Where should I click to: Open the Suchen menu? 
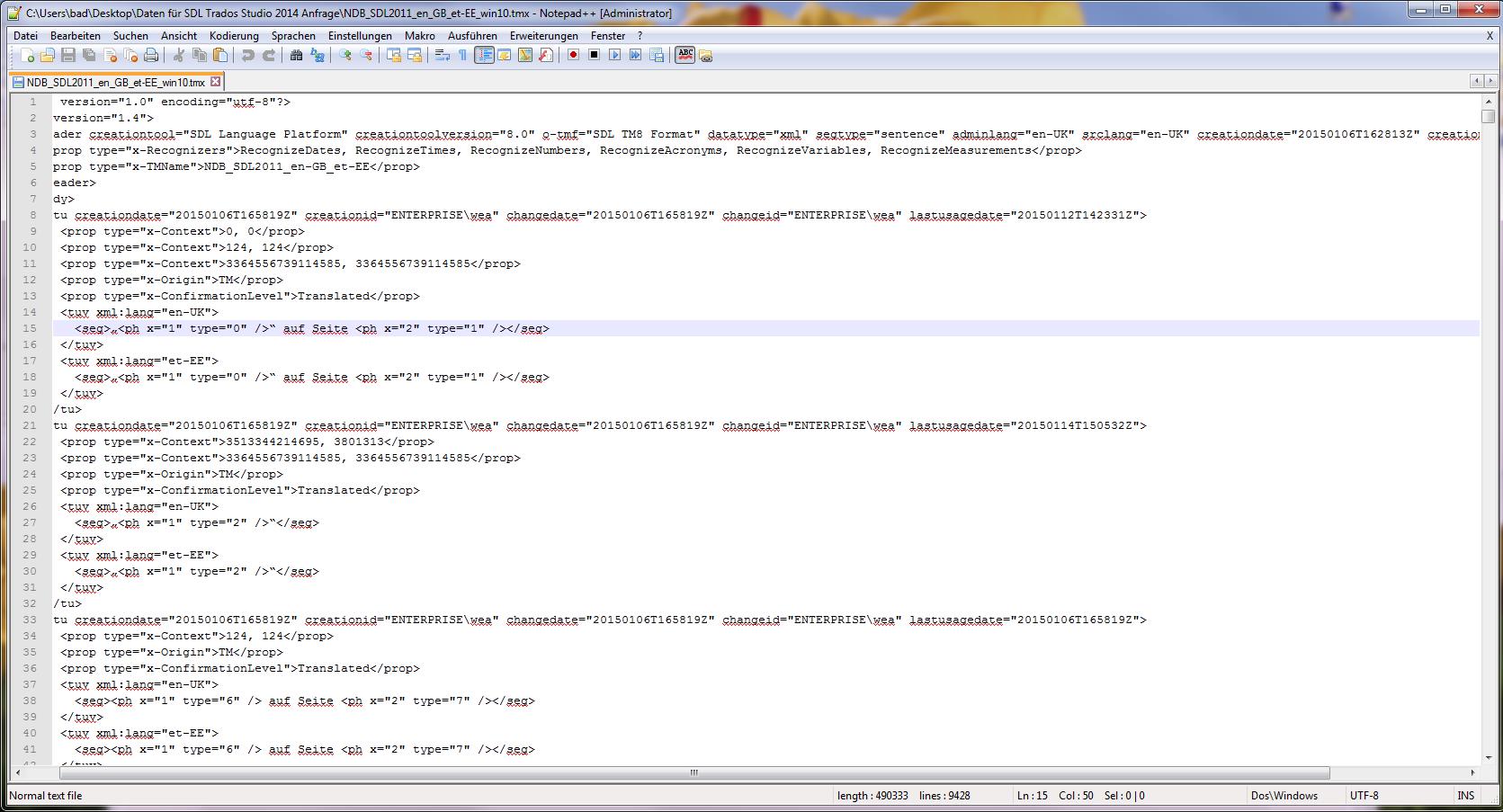click(x=130, y=36)
